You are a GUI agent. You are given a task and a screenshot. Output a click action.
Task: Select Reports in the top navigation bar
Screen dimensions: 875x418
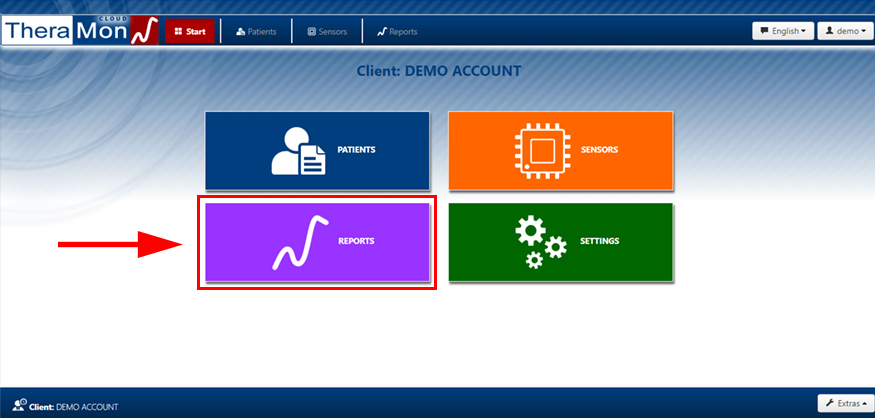click(x=397, y=32)
